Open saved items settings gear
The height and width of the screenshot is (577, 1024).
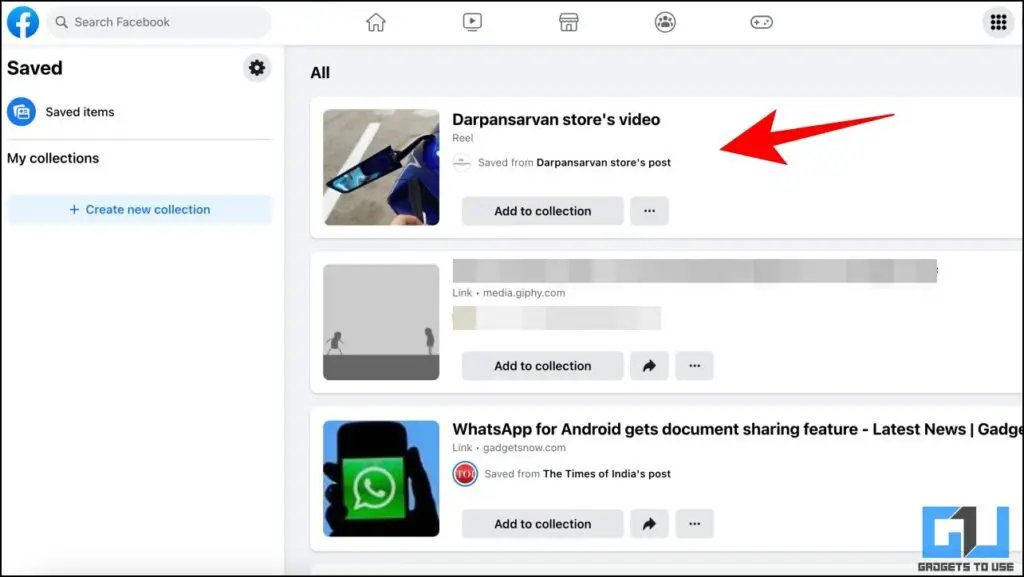point(257,68)
